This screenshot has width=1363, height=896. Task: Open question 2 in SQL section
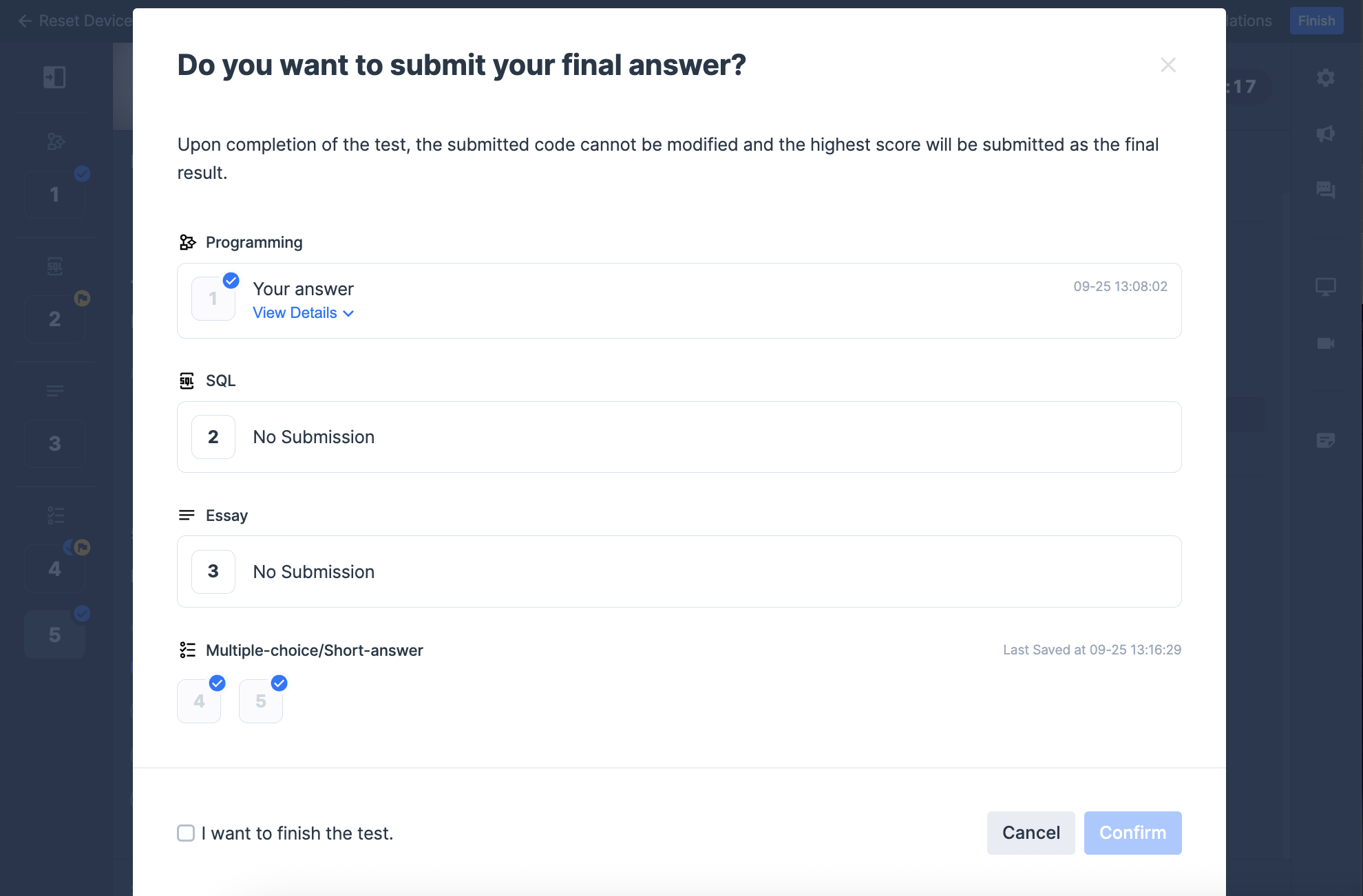coord(213,437)
